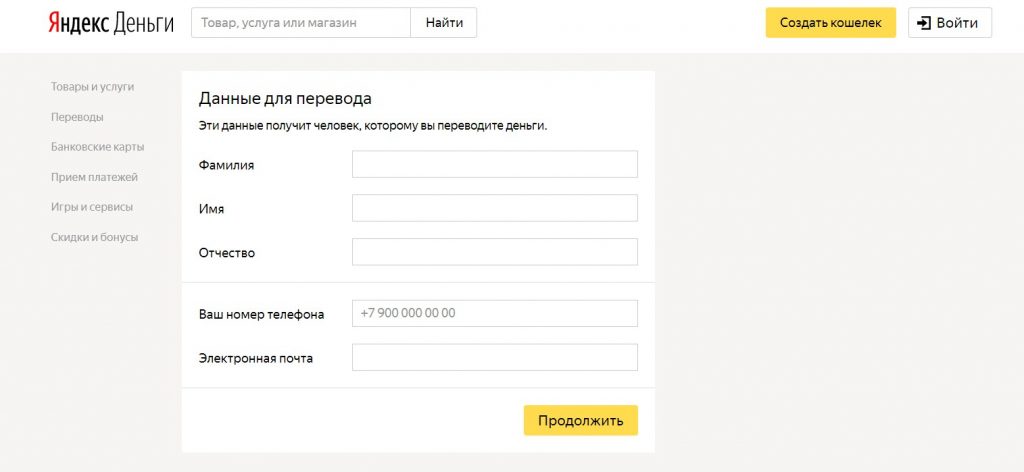Open Товары и услуги in the sidebar
This screenshot has width=1024, height=472.
92,87
